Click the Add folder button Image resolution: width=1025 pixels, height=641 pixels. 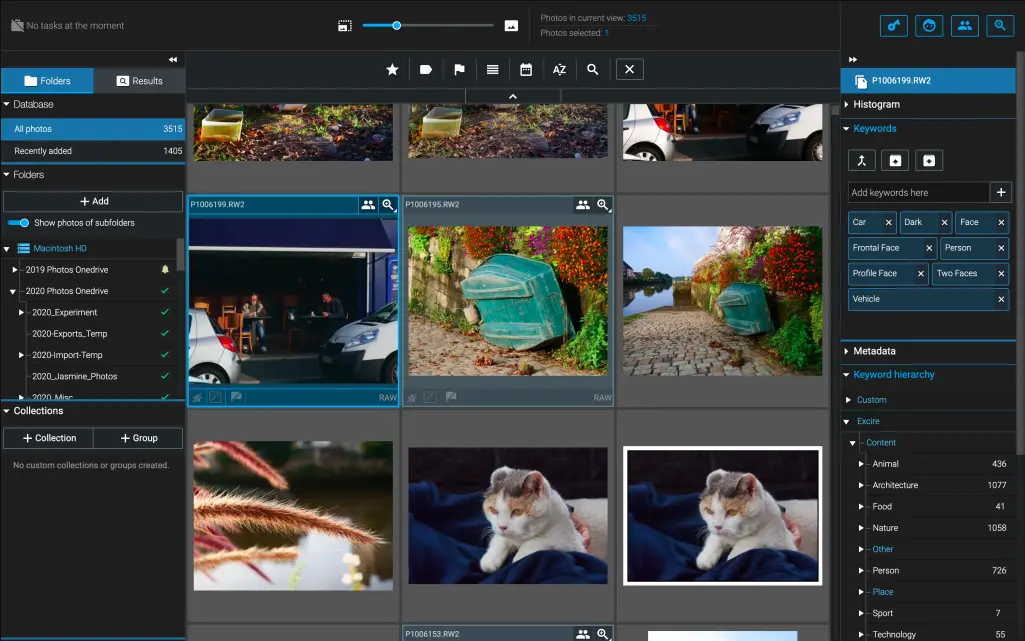coord(93,201)
